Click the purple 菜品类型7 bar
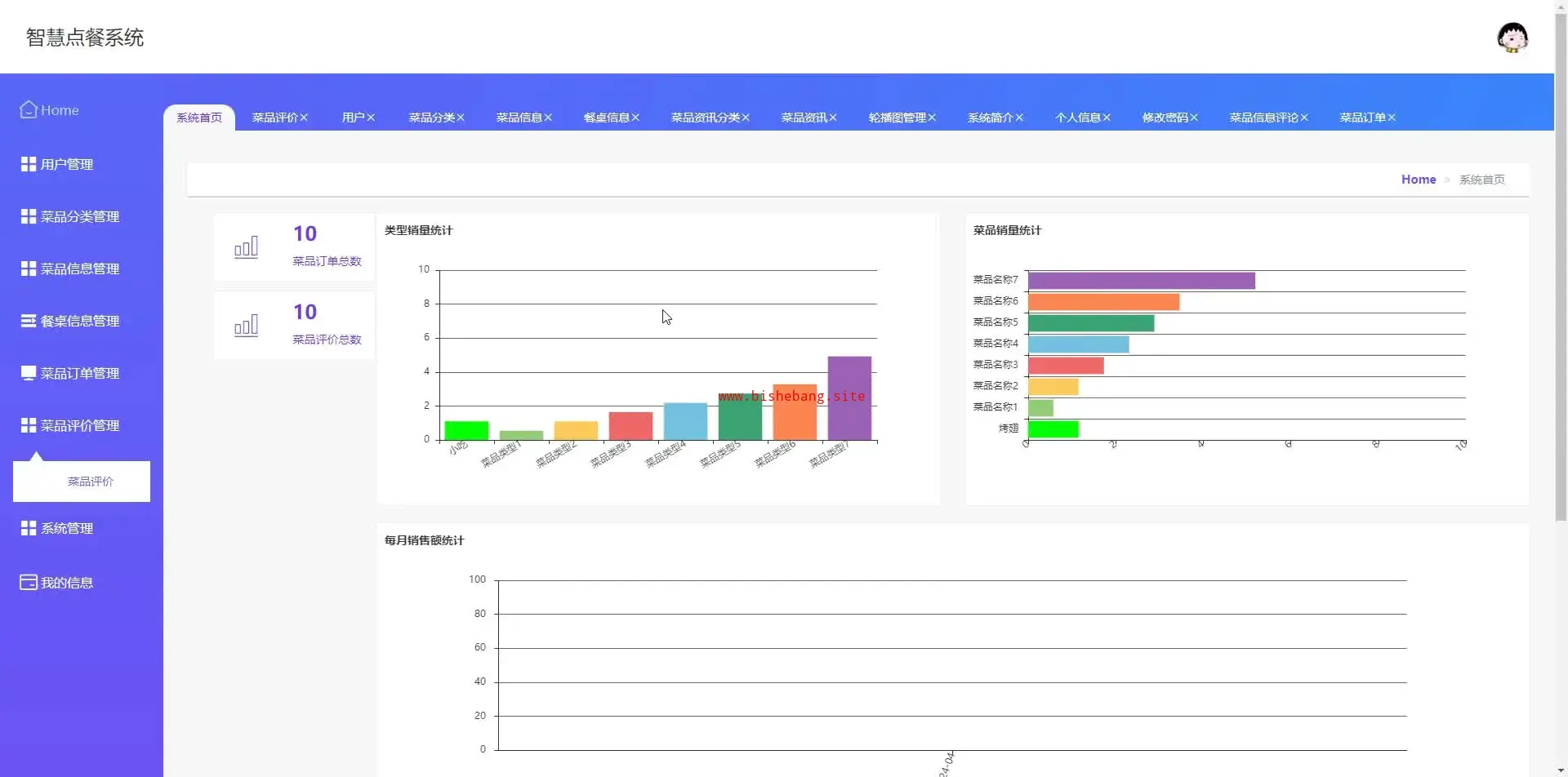The height and width of the screenshot is (777, 1568). pos(849,398)
